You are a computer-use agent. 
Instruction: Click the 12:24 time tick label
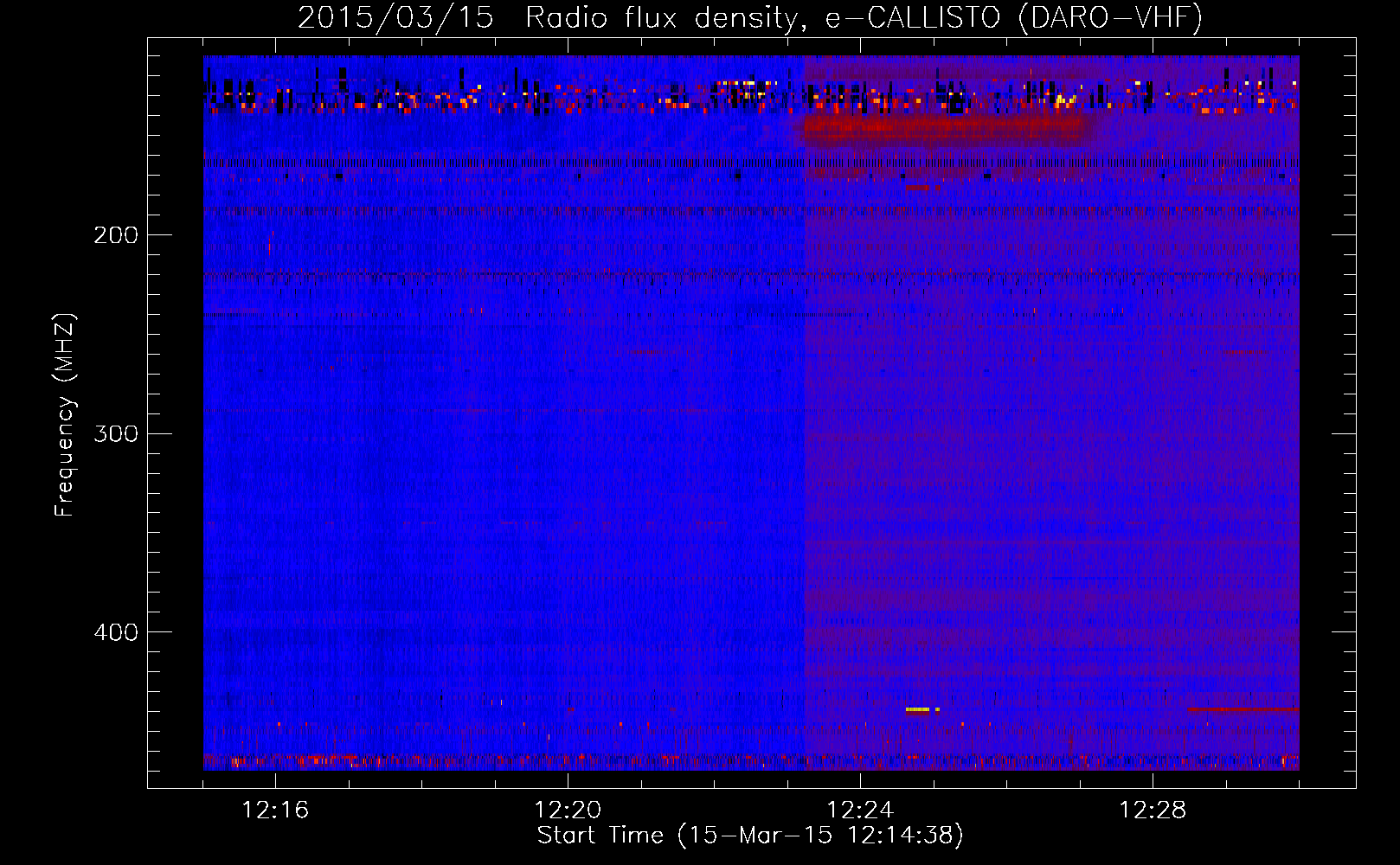pyautogui.click(x=860, y=811)
